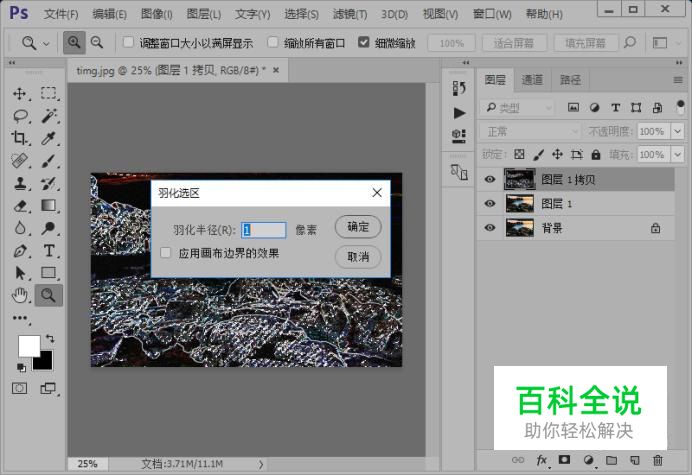This screenshot has height=475, width=692.
Task: Click the white foreground color swatch
Action: tap(29, 346)
